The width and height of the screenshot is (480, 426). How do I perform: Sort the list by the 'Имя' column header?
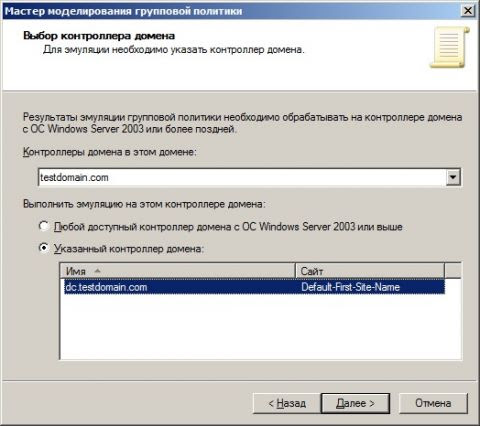coord(178,271)
